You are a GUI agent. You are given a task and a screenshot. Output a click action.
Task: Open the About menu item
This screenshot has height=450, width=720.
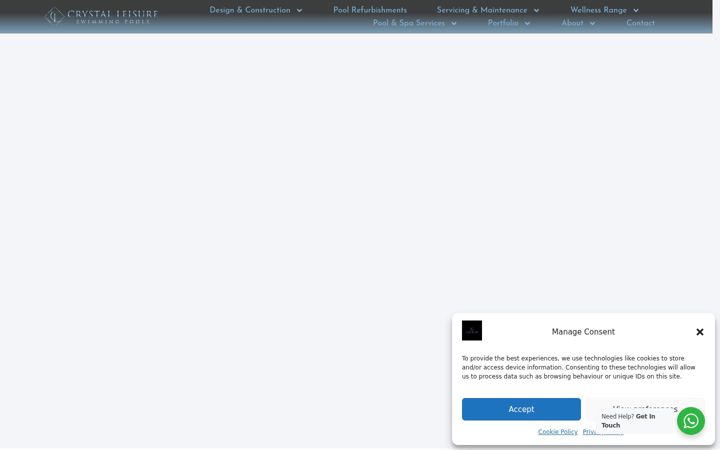572,23
